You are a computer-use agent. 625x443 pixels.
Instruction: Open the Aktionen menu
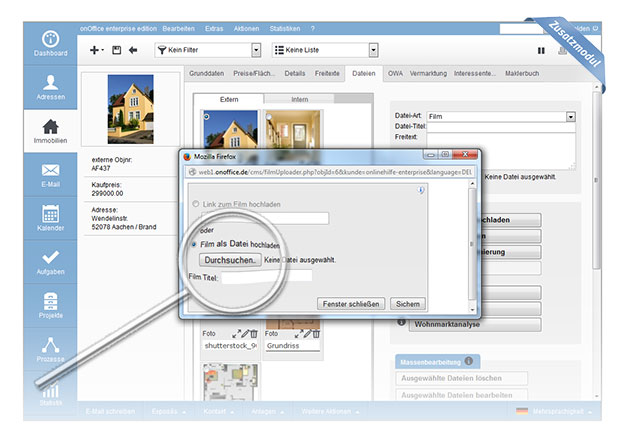(x=246, y=29)
